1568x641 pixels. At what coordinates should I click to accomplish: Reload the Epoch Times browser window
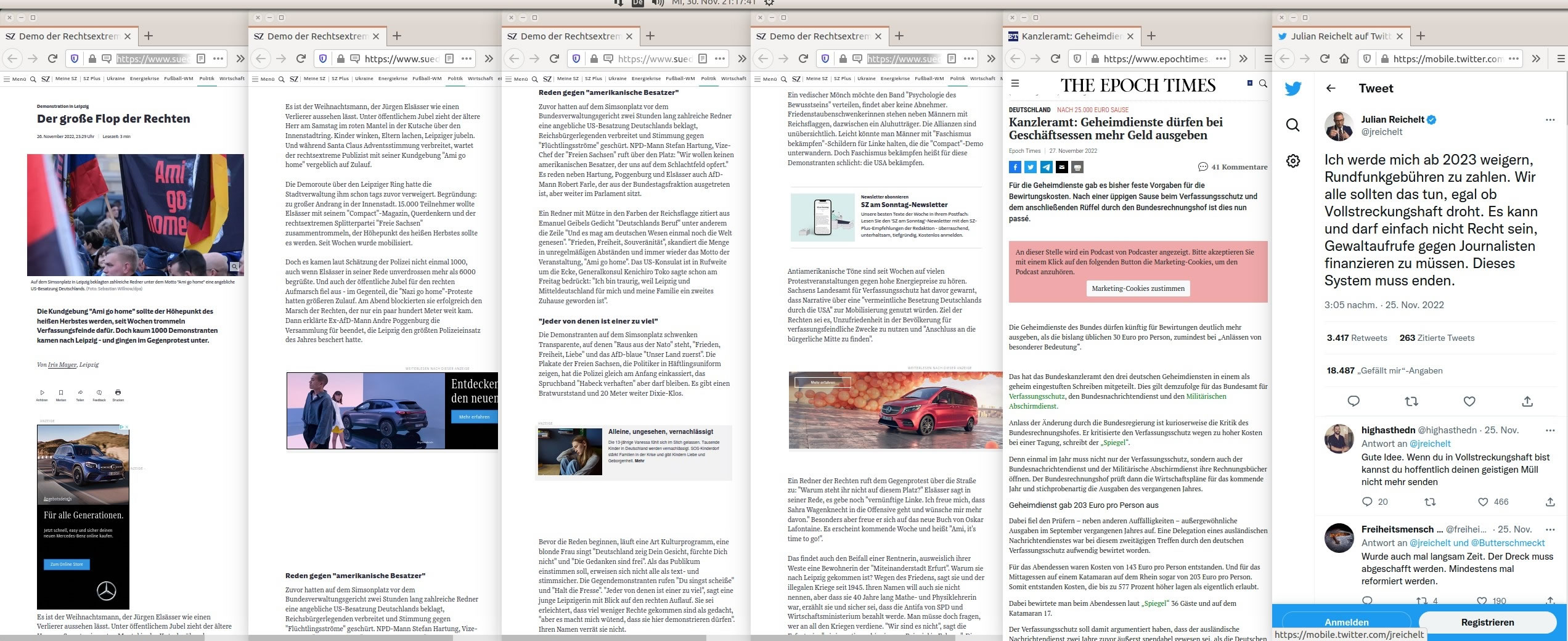[1055, 59]
